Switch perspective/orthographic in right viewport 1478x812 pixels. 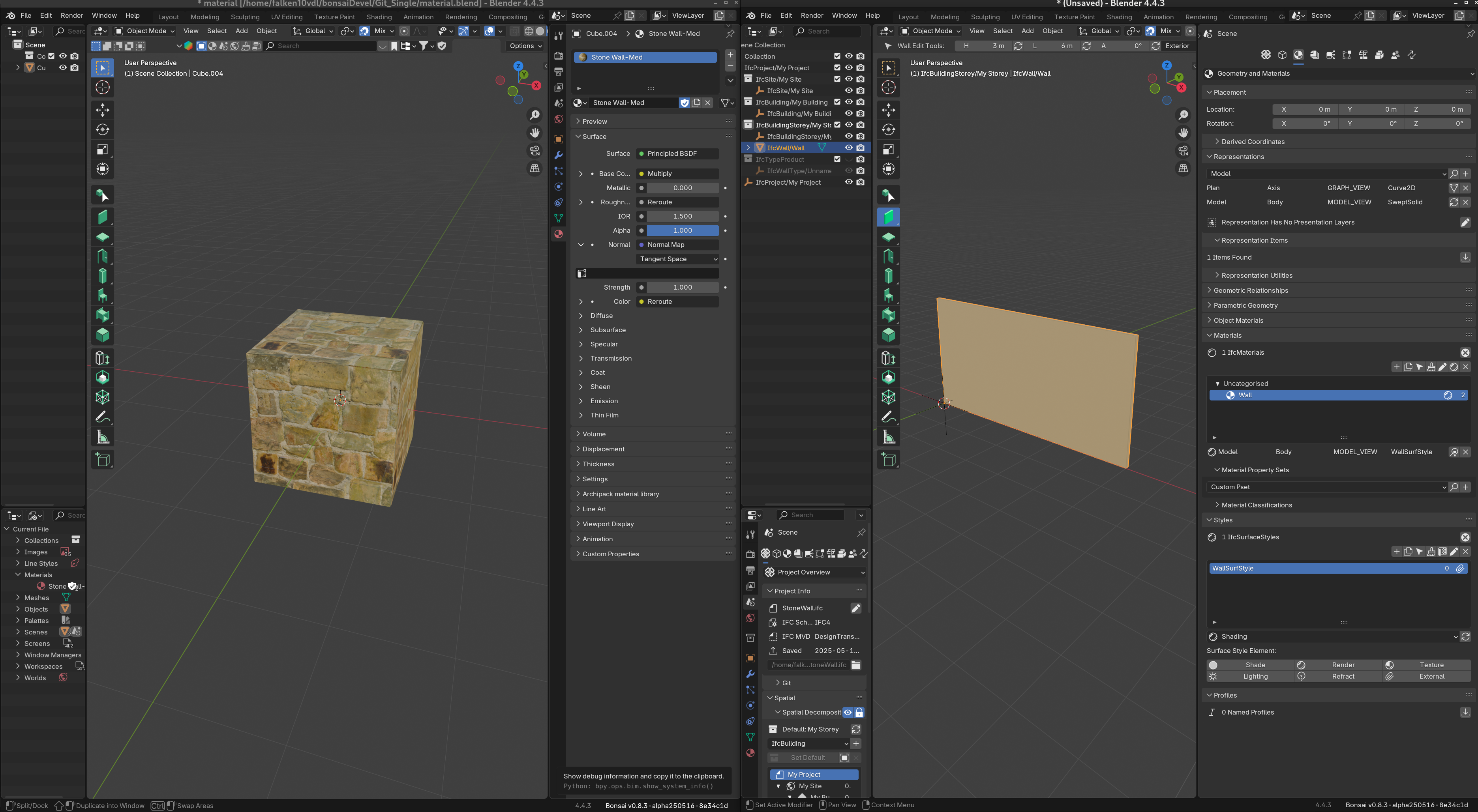[x=1183, y=168]
